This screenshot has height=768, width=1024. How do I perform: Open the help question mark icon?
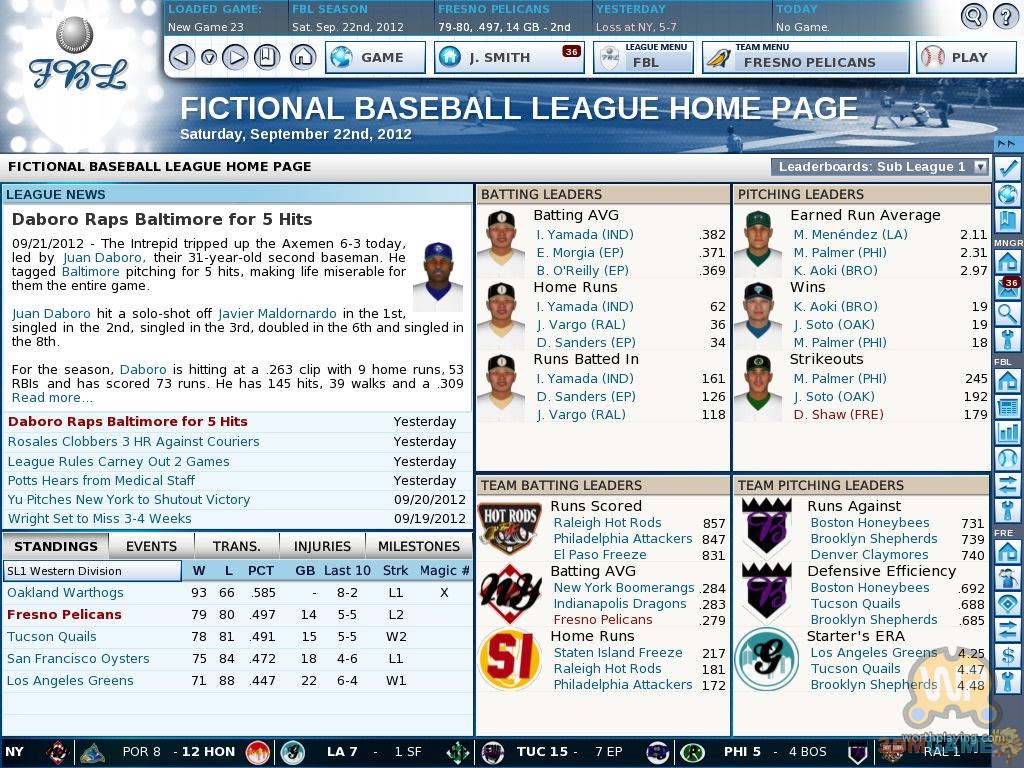pyautogui.click(x=1004, y=16)
